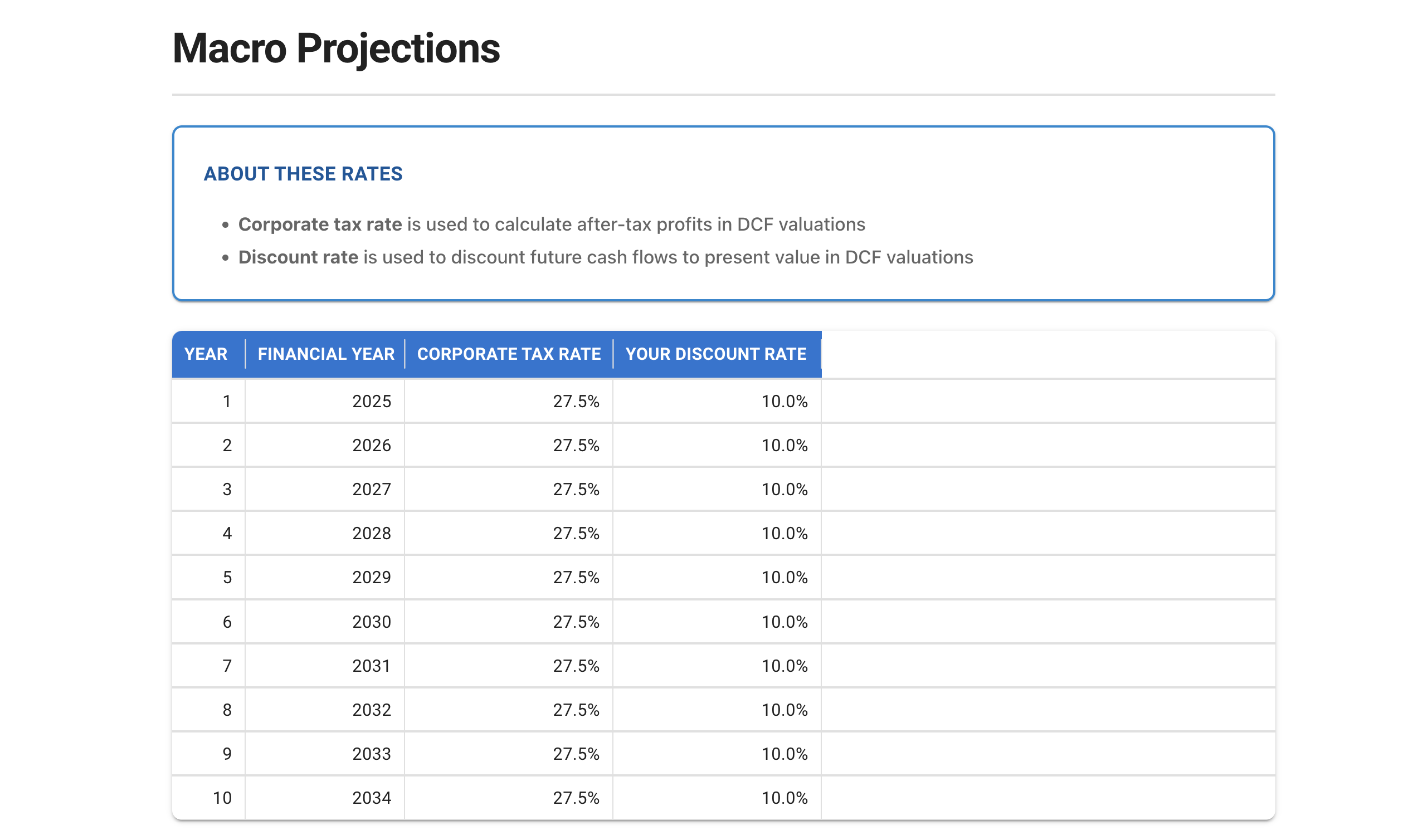Select the year number 7 cell

pyautogui.click(x=227, y=666)
